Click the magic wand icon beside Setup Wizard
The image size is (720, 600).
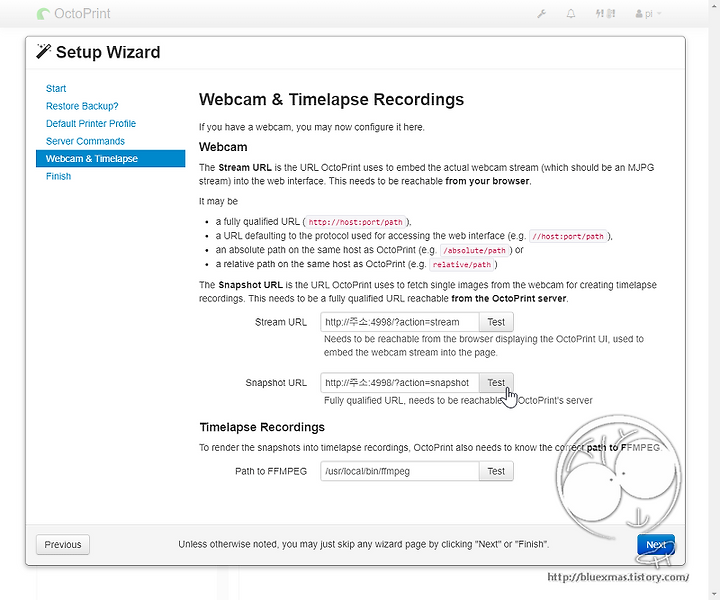point(44,51)
